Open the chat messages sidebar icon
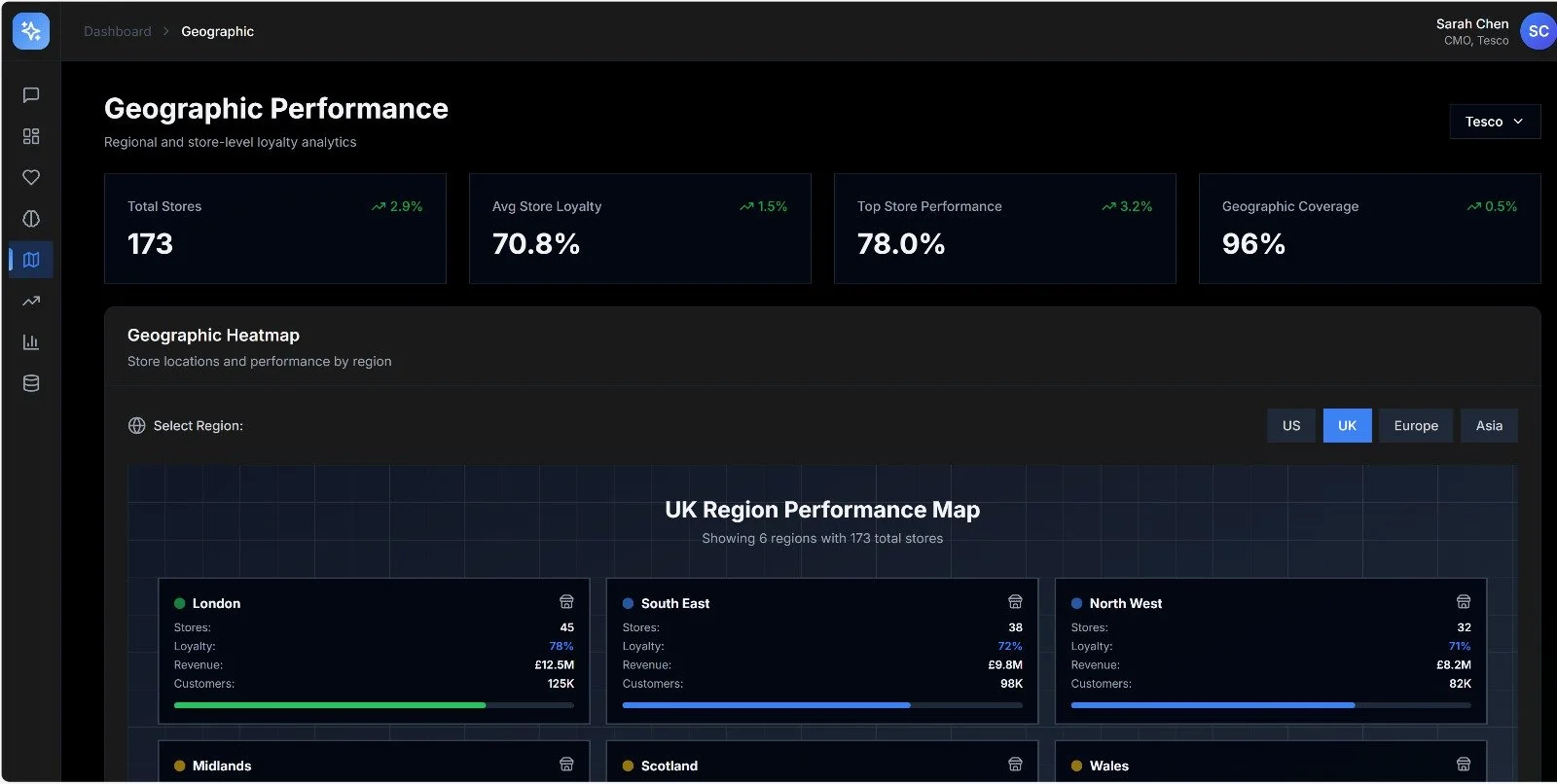 click(31, 95)
